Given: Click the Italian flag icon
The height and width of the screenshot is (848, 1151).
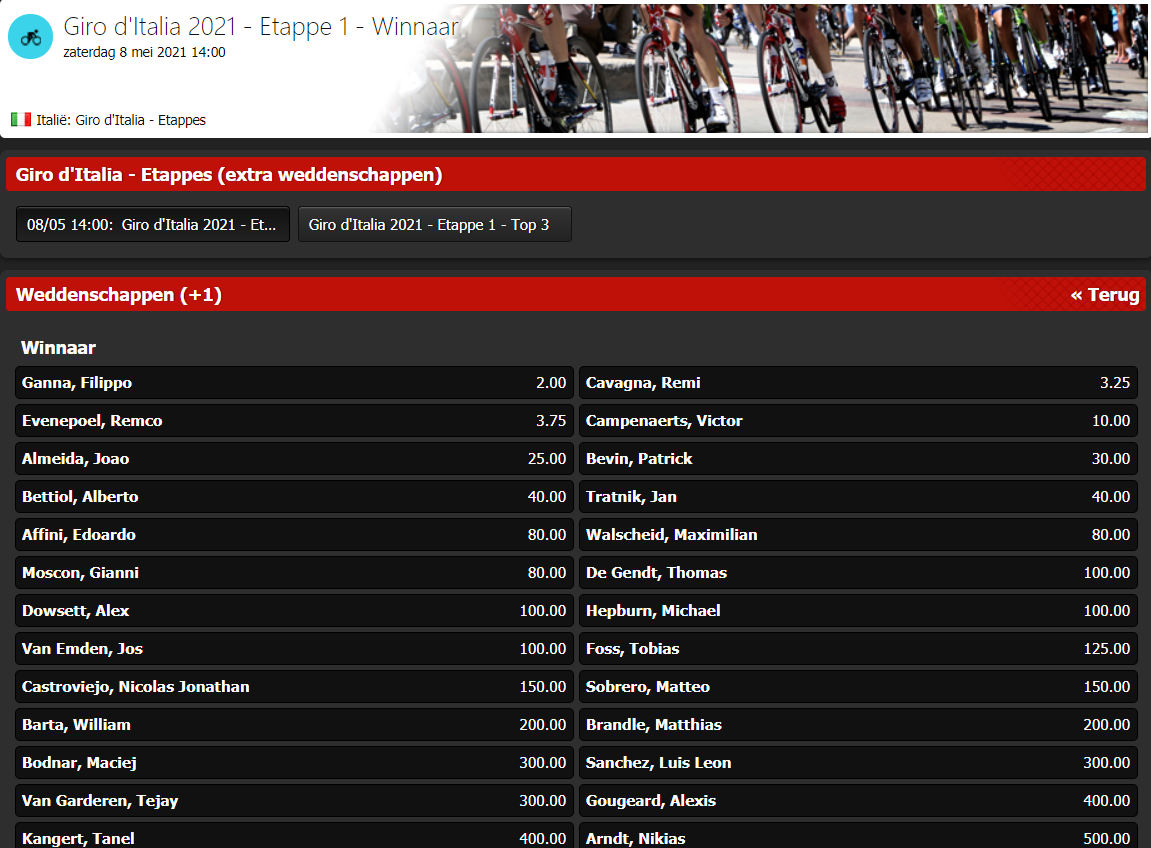Looking at the screenshot, I should coord(21,120).
